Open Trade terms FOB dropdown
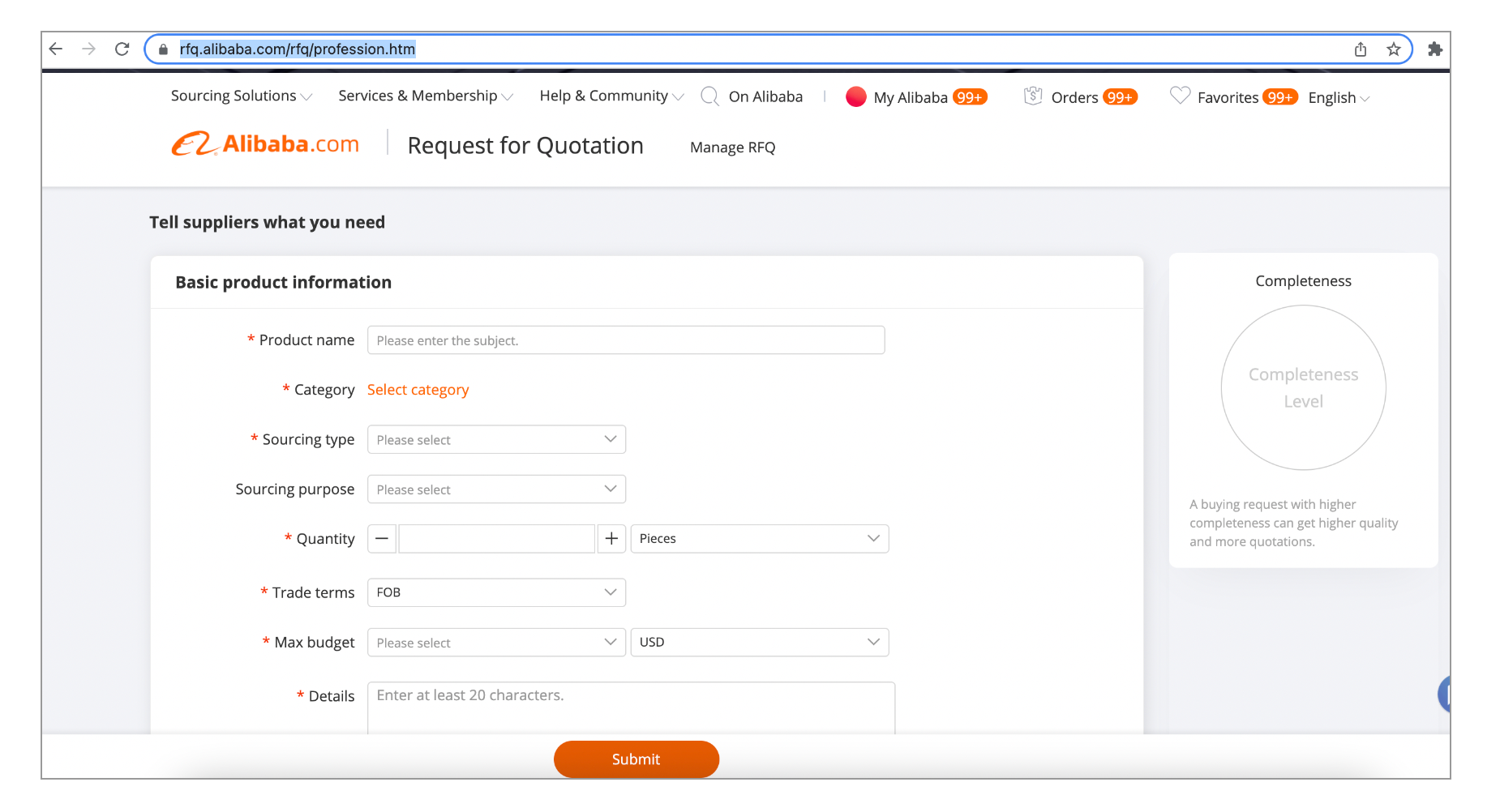 click(496, 592)
